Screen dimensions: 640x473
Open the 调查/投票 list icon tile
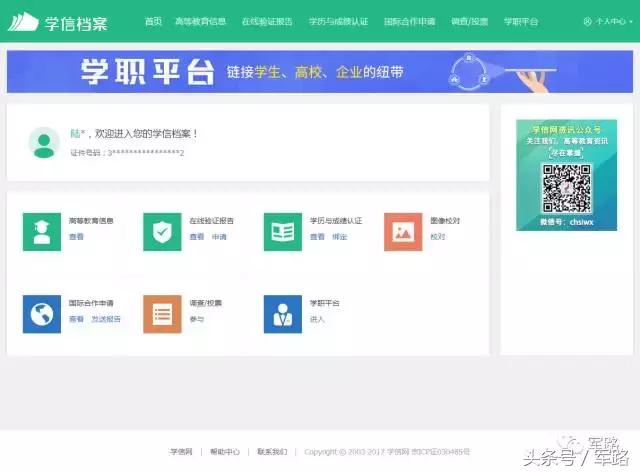(x=162, y=314)
